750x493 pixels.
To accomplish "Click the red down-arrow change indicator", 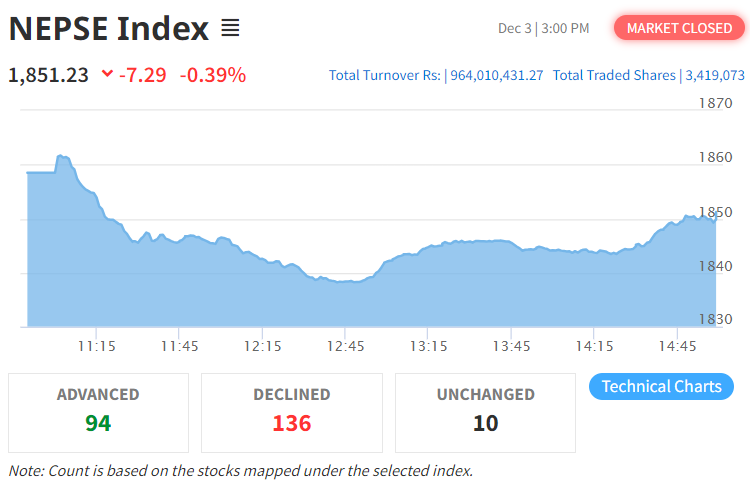I will [107, 75].
